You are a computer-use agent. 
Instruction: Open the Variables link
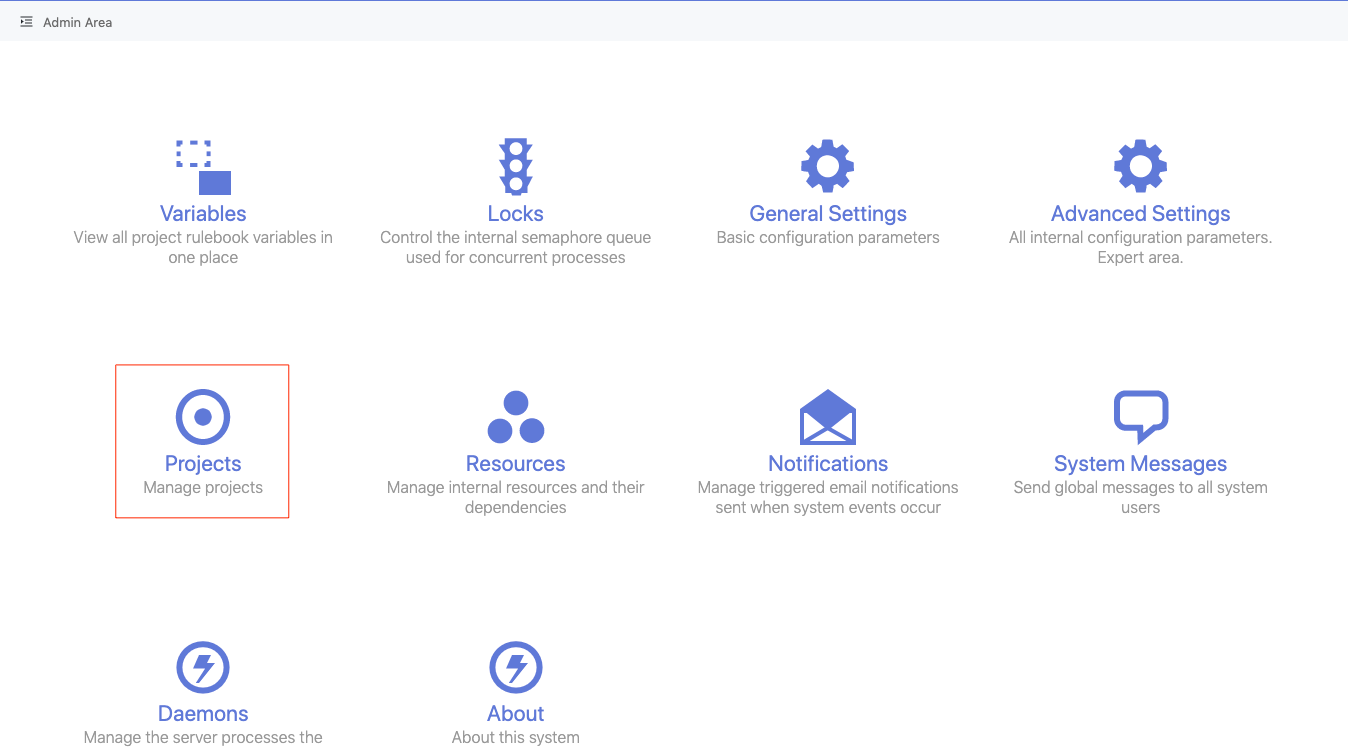(x=203, y=213)
